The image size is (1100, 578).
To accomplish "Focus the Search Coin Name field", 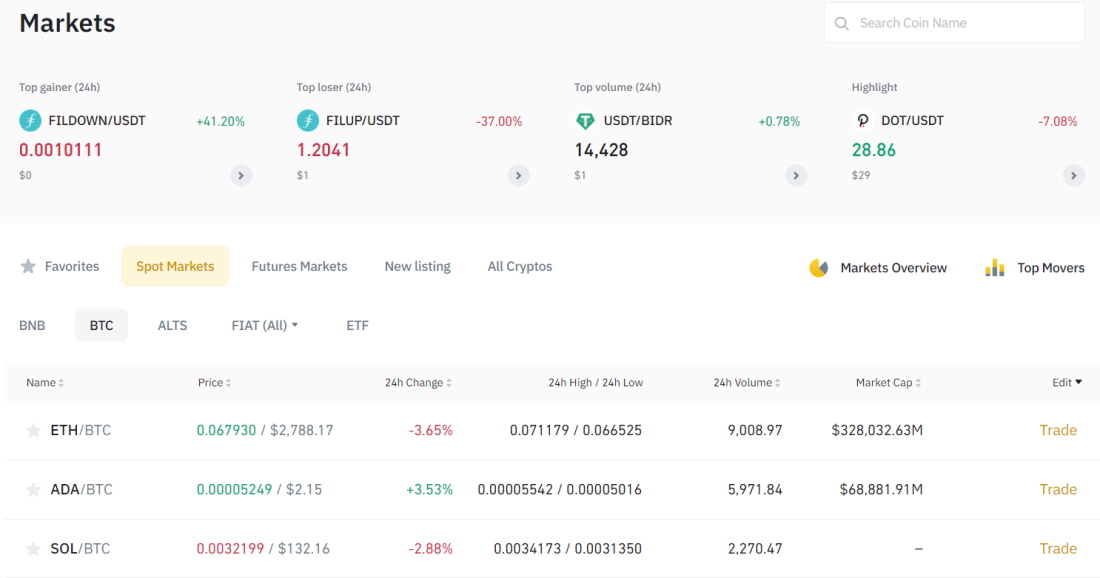I will click(x=954, y=23).
